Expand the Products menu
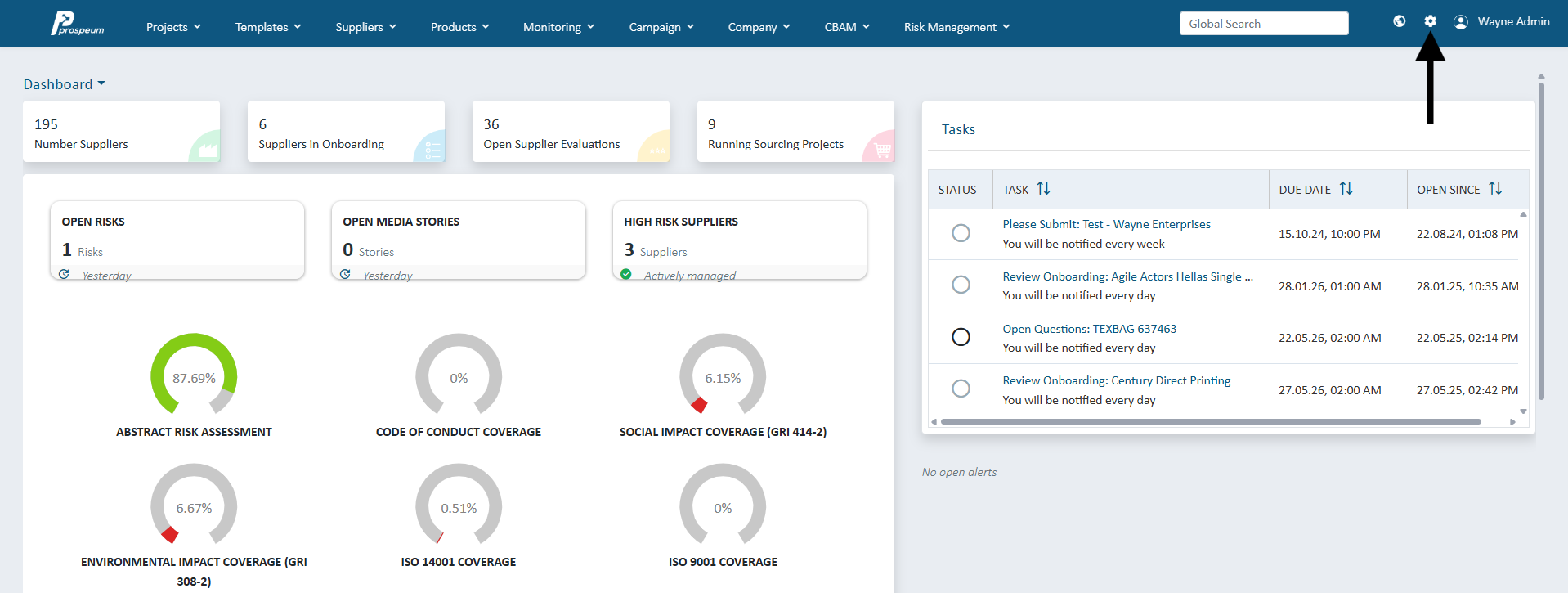This screenshot has height=593, width=1568. 460,27
